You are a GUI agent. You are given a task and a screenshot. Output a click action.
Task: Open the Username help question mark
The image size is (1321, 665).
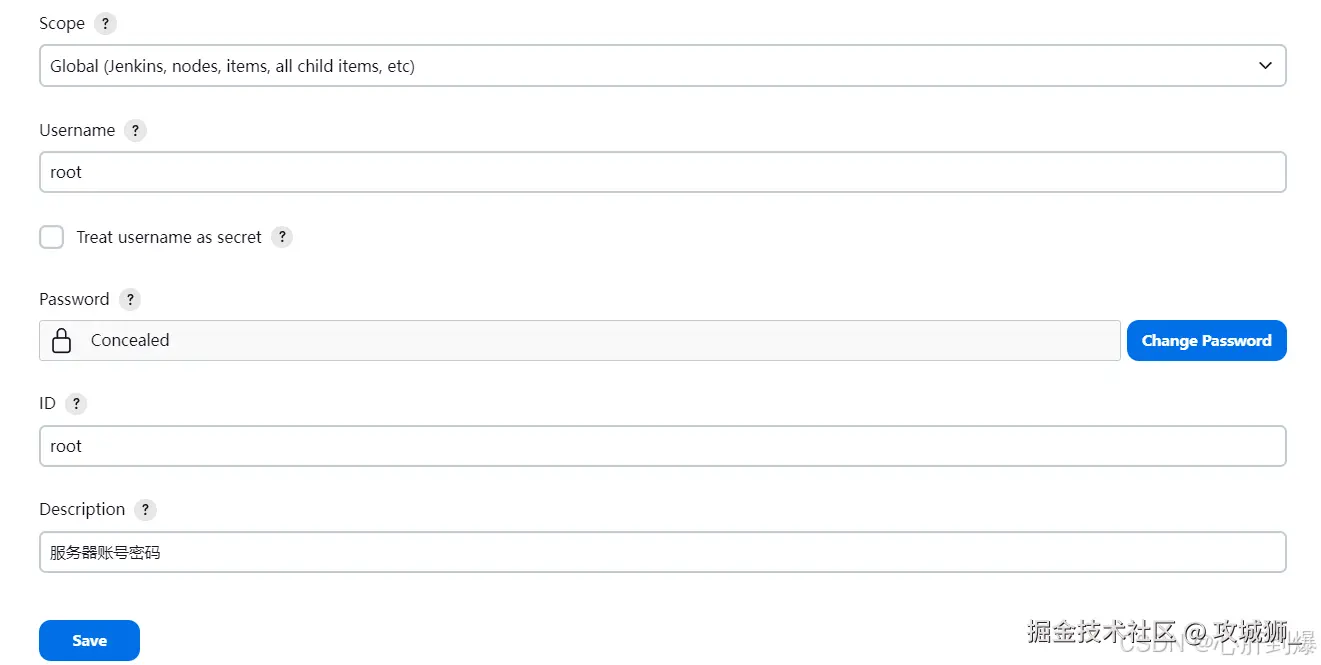[135, 131]
